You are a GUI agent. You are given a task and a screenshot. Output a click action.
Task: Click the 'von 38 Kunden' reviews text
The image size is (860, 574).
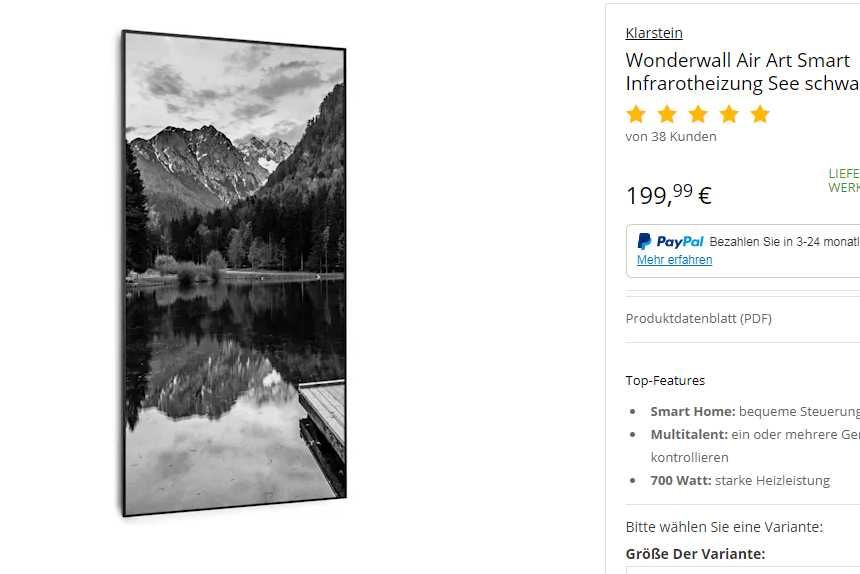pyautogui.click(x=671, y=137)
